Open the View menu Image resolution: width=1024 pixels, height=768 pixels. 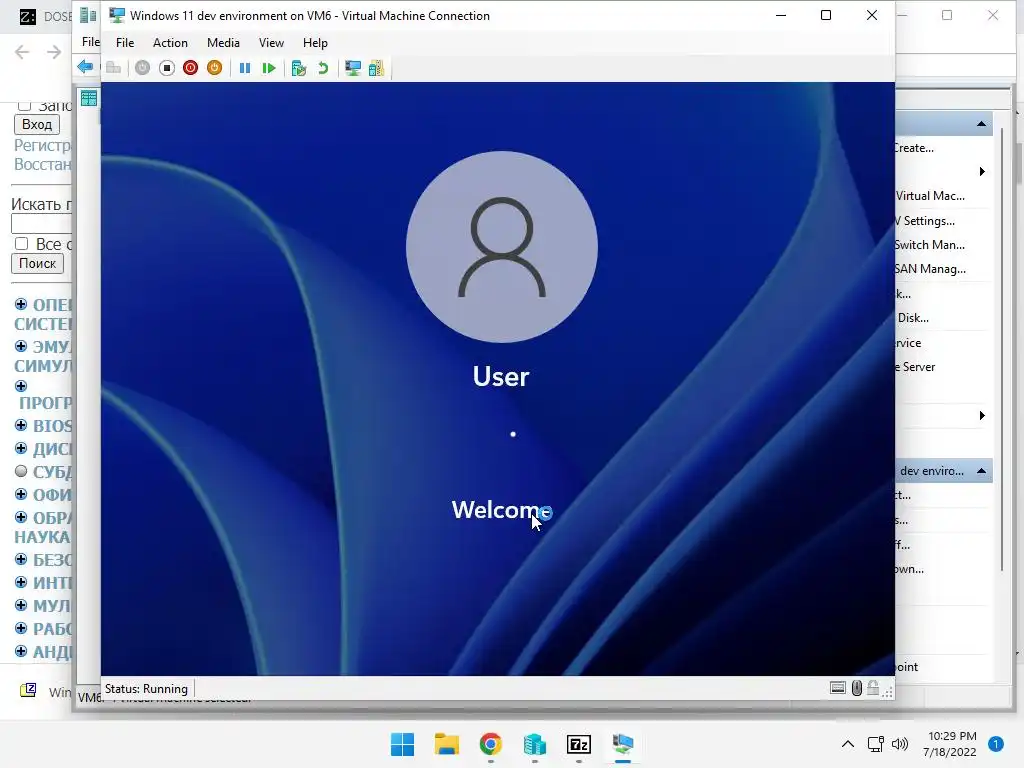coord(271,42)
